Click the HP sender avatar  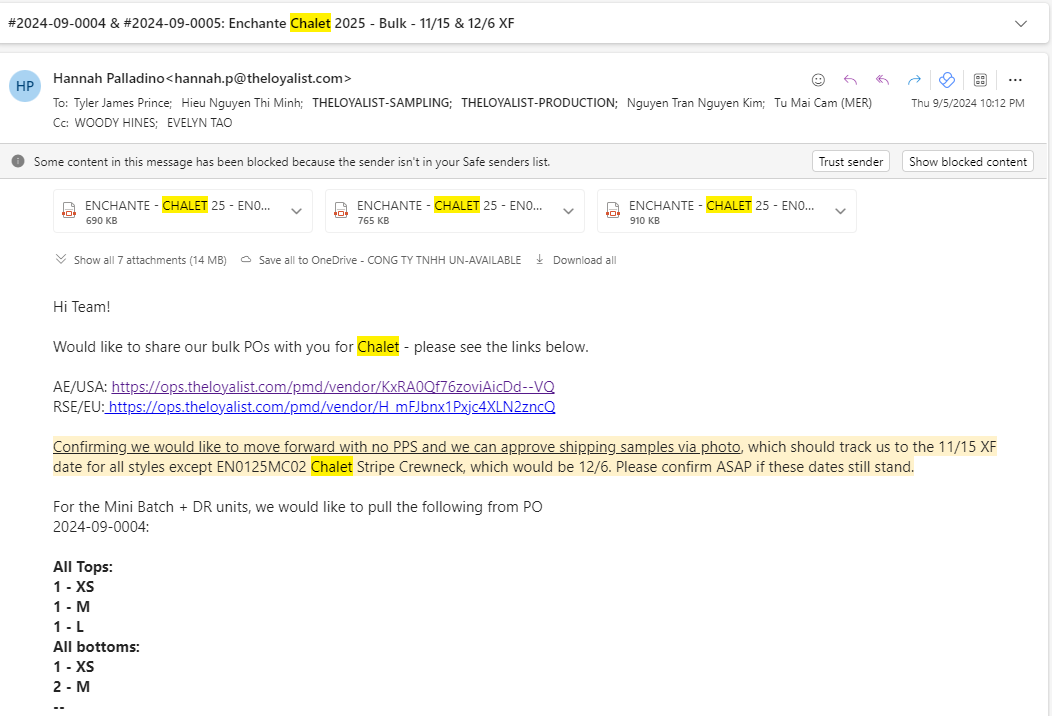click(25, 86)
